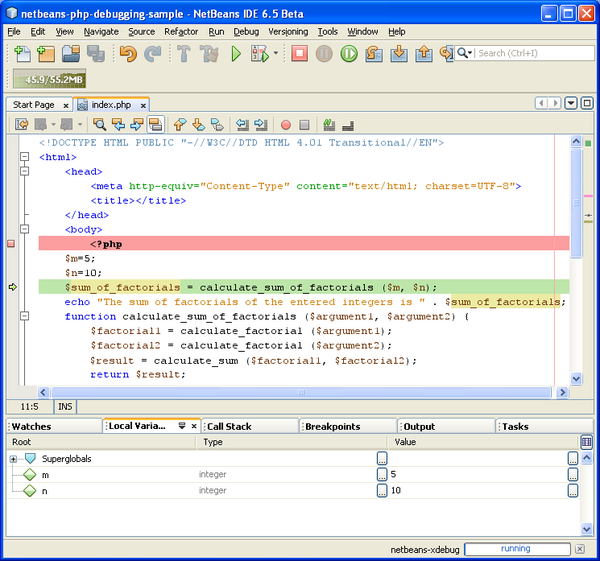Open the editor document list dropdown arrow
Viewport: 600px width, 561px height.
571,103
